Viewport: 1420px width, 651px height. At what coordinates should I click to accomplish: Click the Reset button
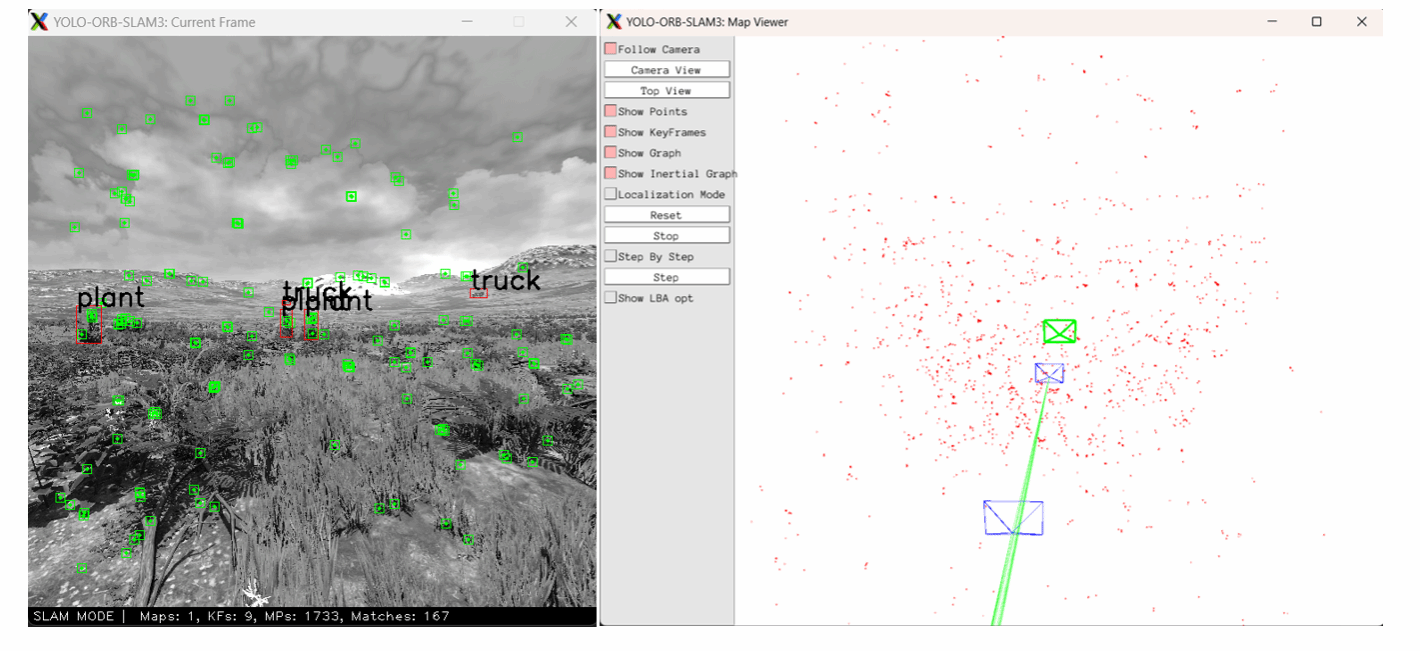(x=666, y=215)
